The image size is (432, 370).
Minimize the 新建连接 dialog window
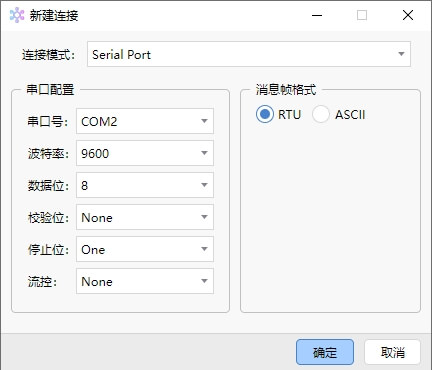tap(317, 15)
